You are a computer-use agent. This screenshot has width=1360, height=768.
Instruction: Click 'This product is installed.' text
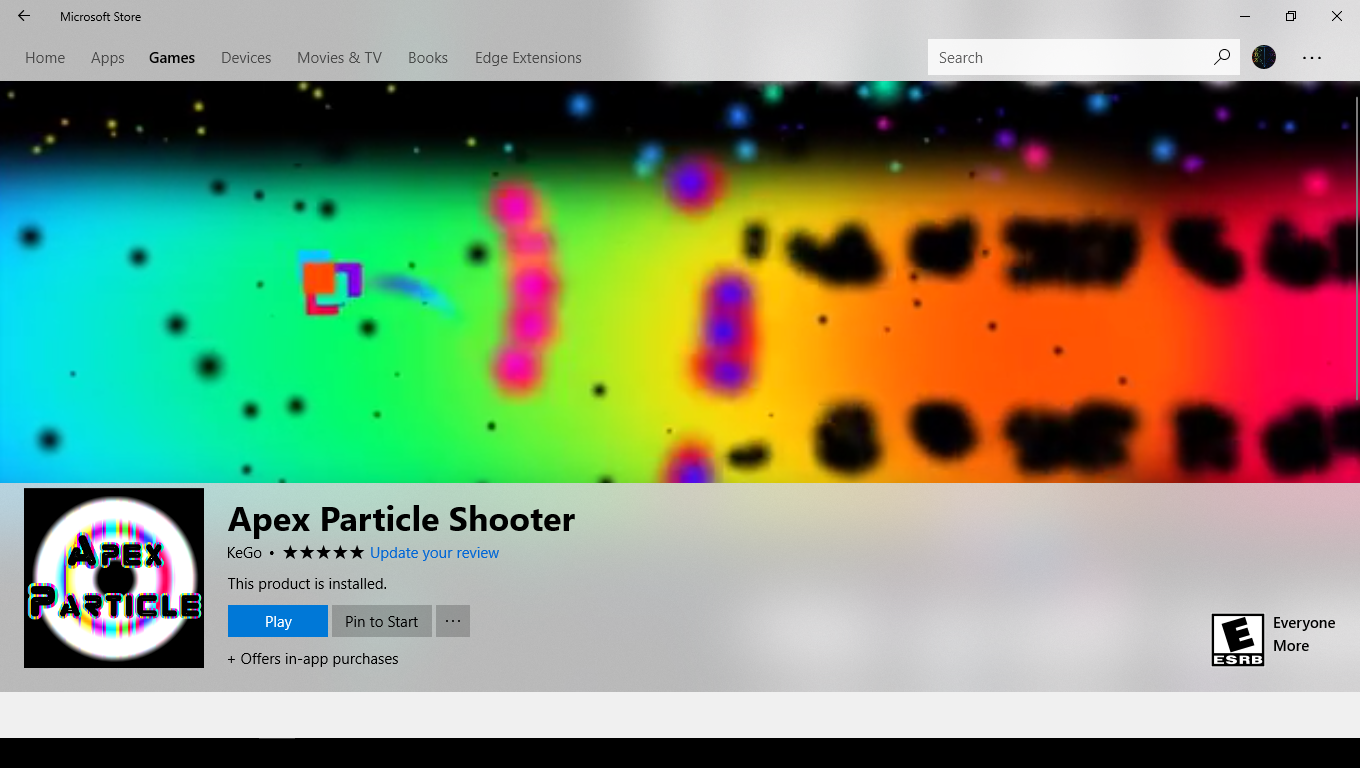307,584
